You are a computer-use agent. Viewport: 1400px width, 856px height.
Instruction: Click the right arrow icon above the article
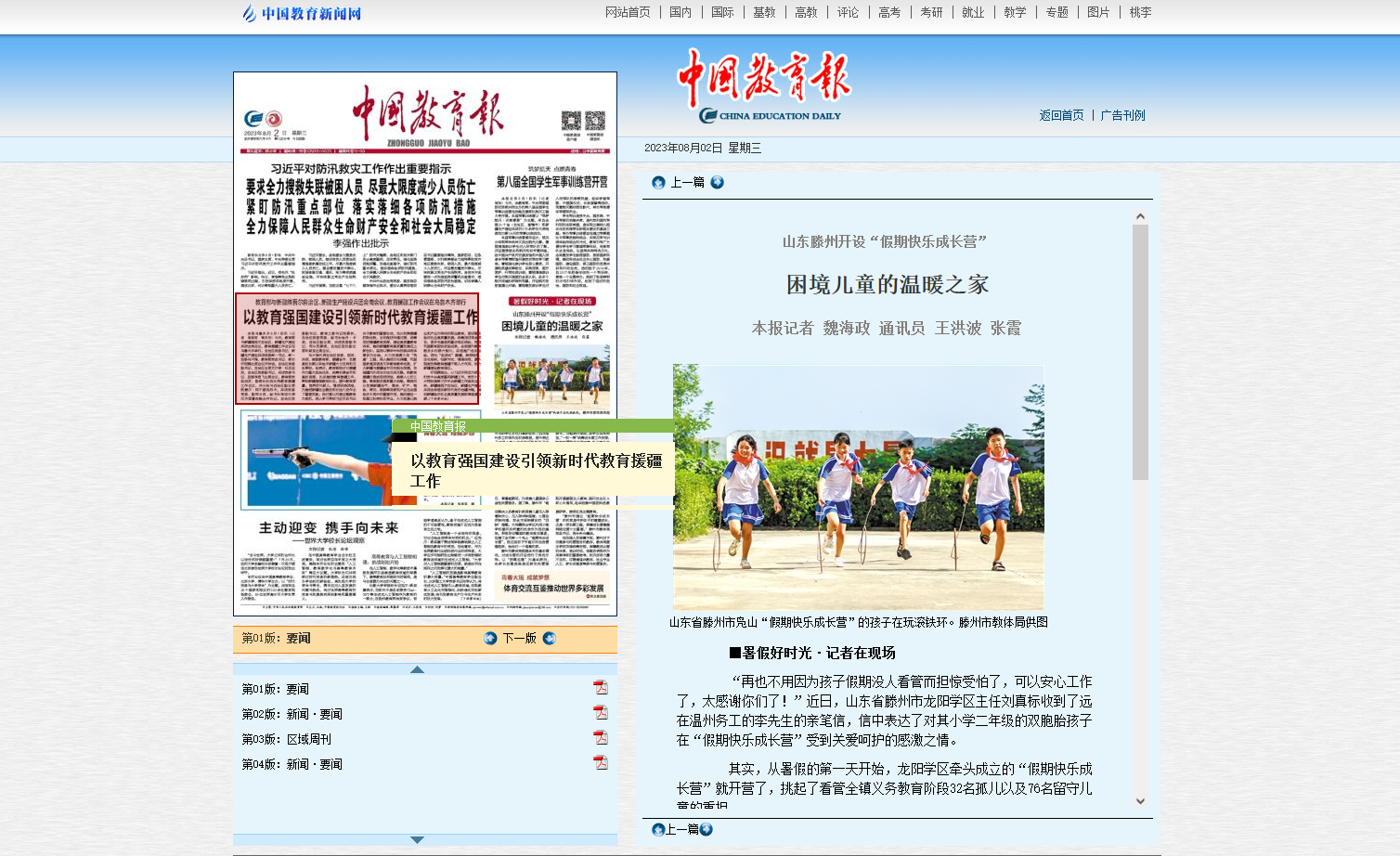pyautogui.click(x=717, y=182)
